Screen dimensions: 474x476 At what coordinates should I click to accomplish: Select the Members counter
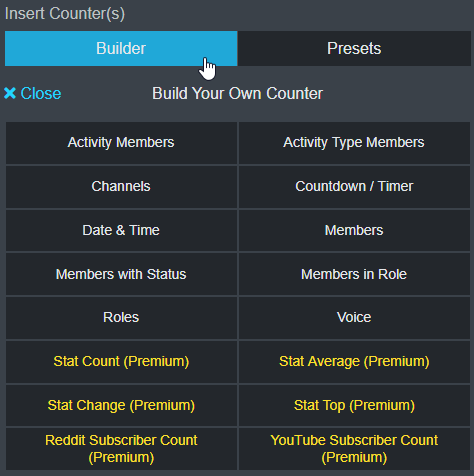[354, 230]
